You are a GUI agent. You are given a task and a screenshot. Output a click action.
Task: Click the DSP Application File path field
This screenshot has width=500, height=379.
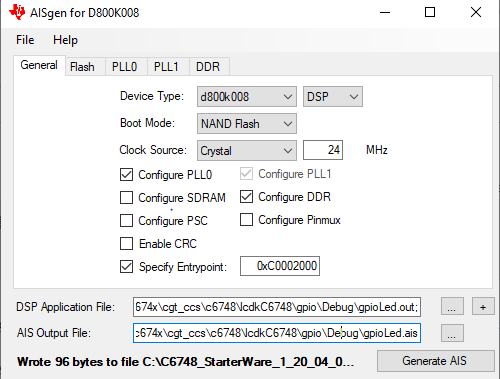(277, 307)
